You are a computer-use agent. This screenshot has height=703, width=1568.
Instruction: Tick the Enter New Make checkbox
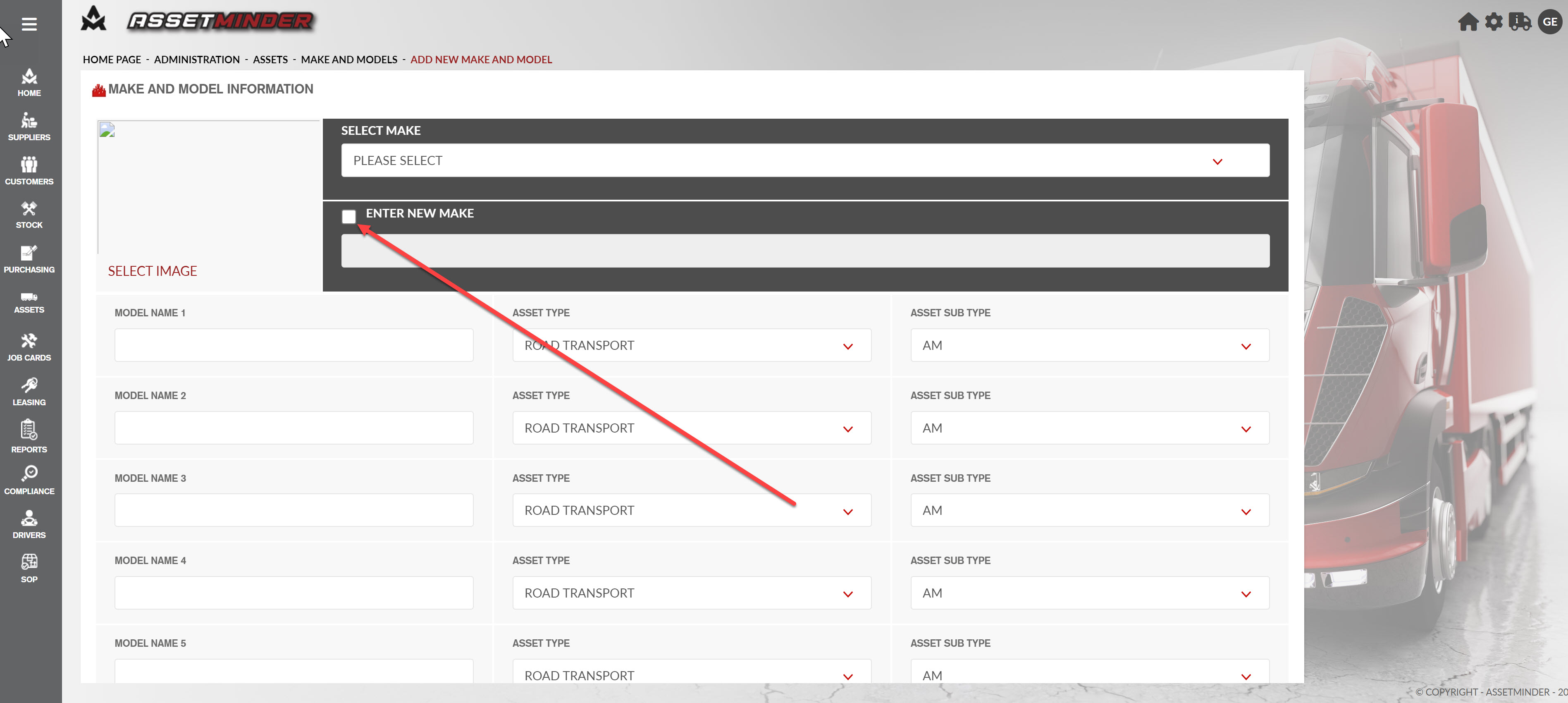(x=349, y=216)
